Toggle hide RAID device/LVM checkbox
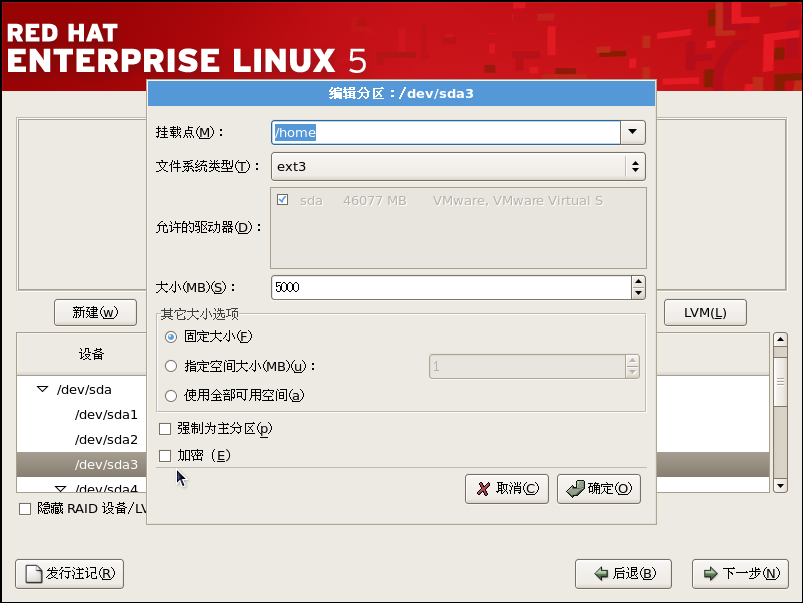This screenshot has height=603, width=803. [25, 509]
